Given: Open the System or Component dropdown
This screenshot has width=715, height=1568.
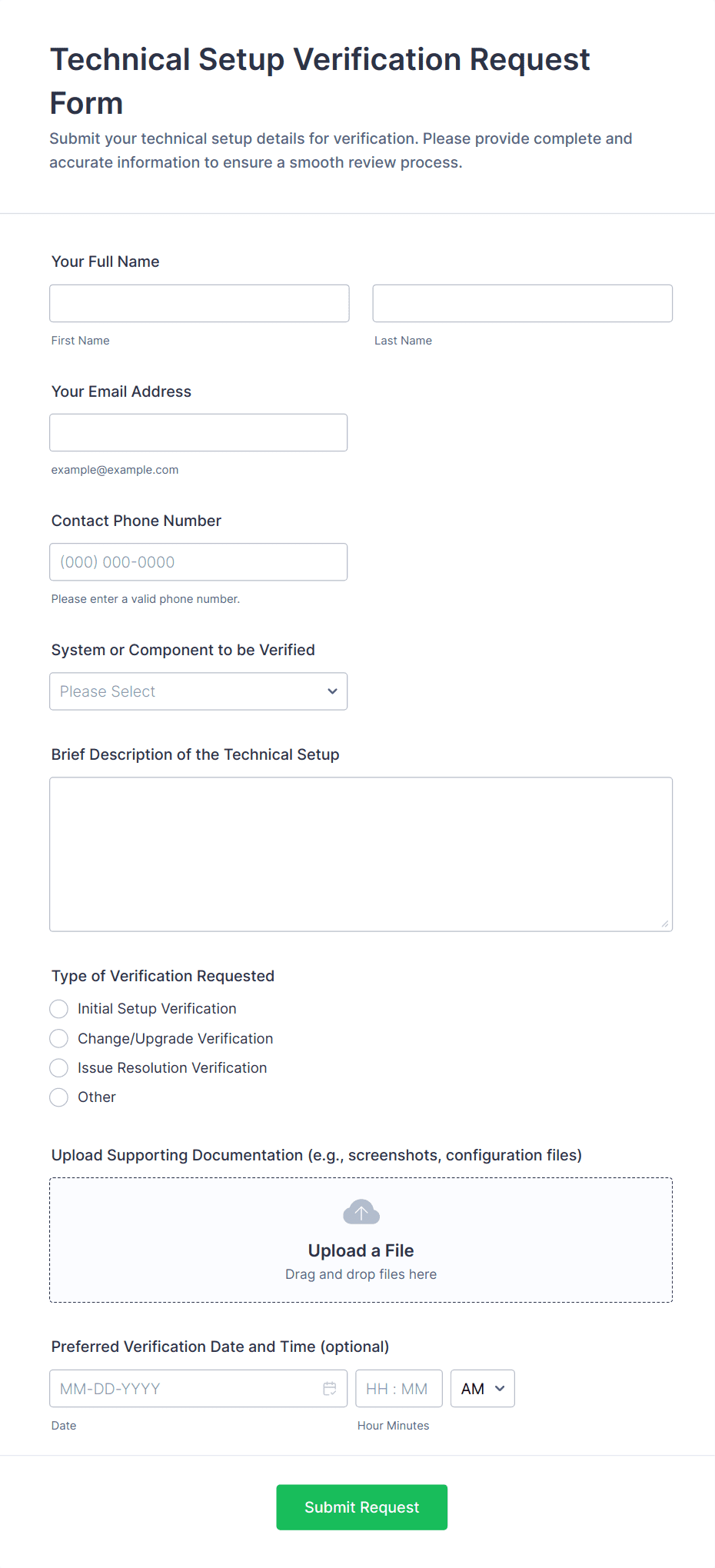Looking at the screenshot, I should point(198,691).
